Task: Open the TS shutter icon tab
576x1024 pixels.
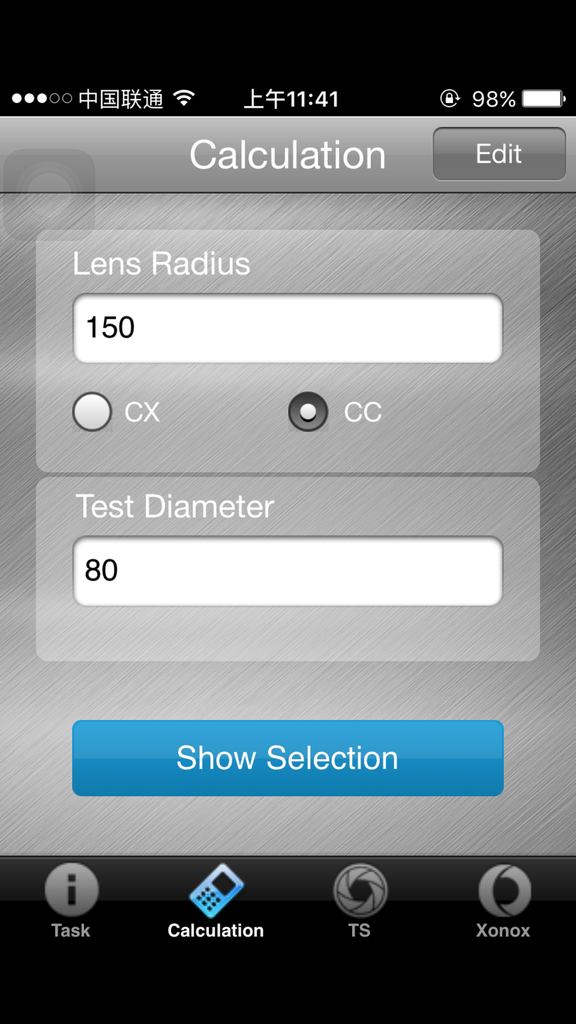Action: [360, 890]
